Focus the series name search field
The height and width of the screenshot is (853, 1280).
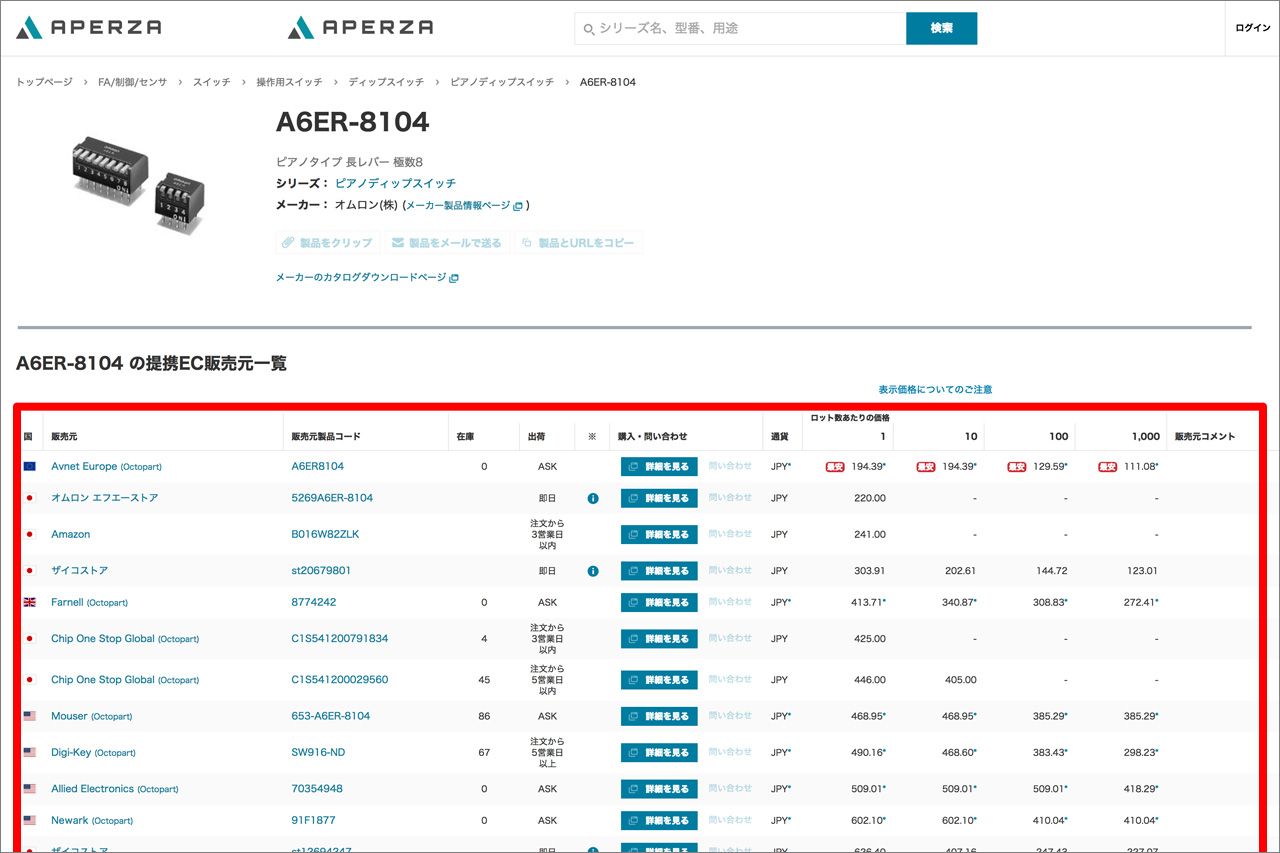tap(740, 28)
